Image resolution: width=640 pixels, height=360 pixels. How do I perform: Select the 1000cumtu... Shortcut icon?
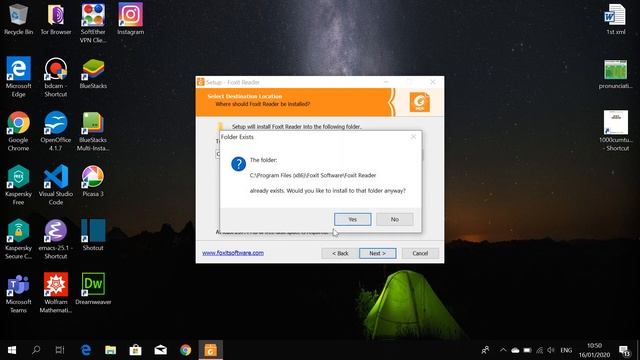click(x=616, y=131)
